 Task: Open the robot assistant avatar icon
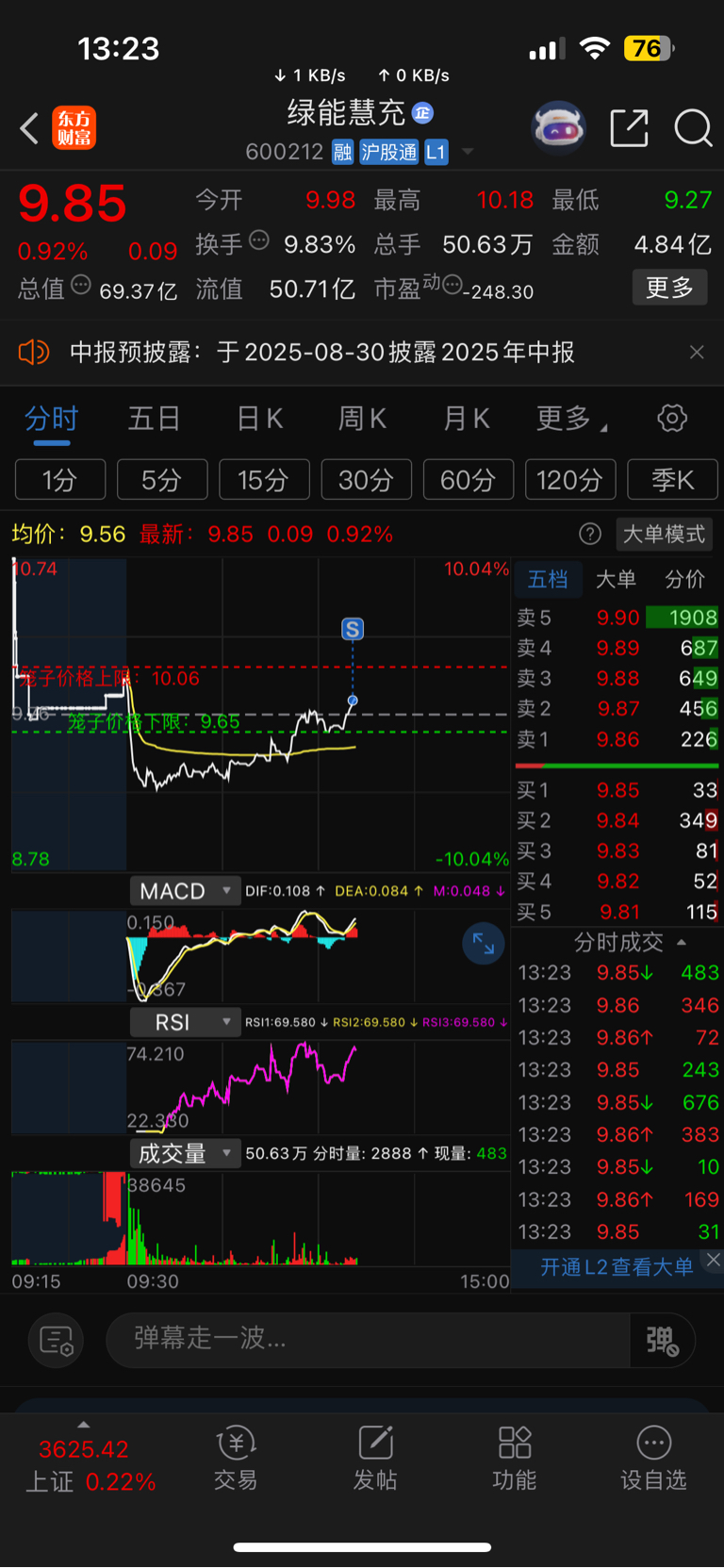click(559, 127)
